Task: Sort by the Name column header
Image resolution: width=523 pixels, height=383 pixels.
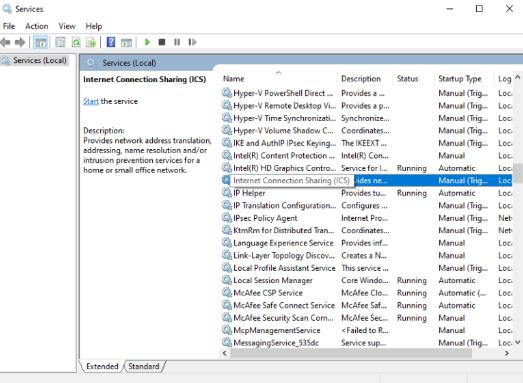Action: 233,79
